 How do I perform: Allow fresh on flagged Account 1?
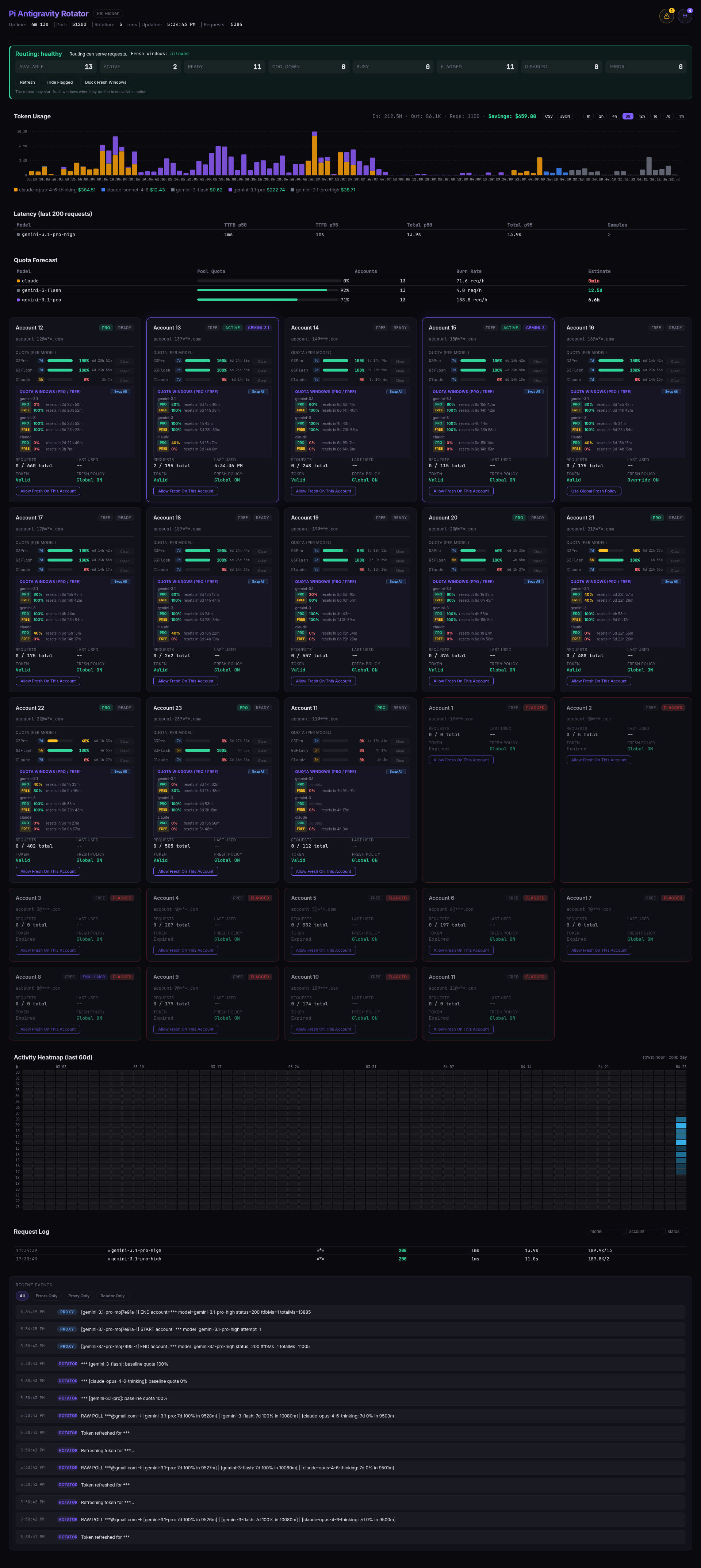pos(461,760)
